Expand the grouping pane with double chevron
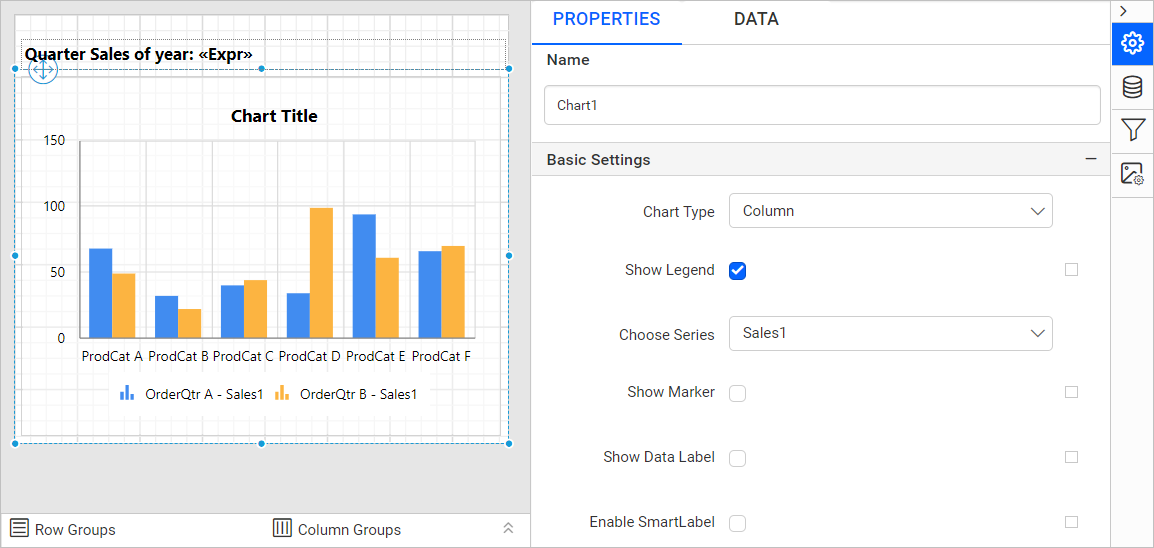 coord(508,528)
